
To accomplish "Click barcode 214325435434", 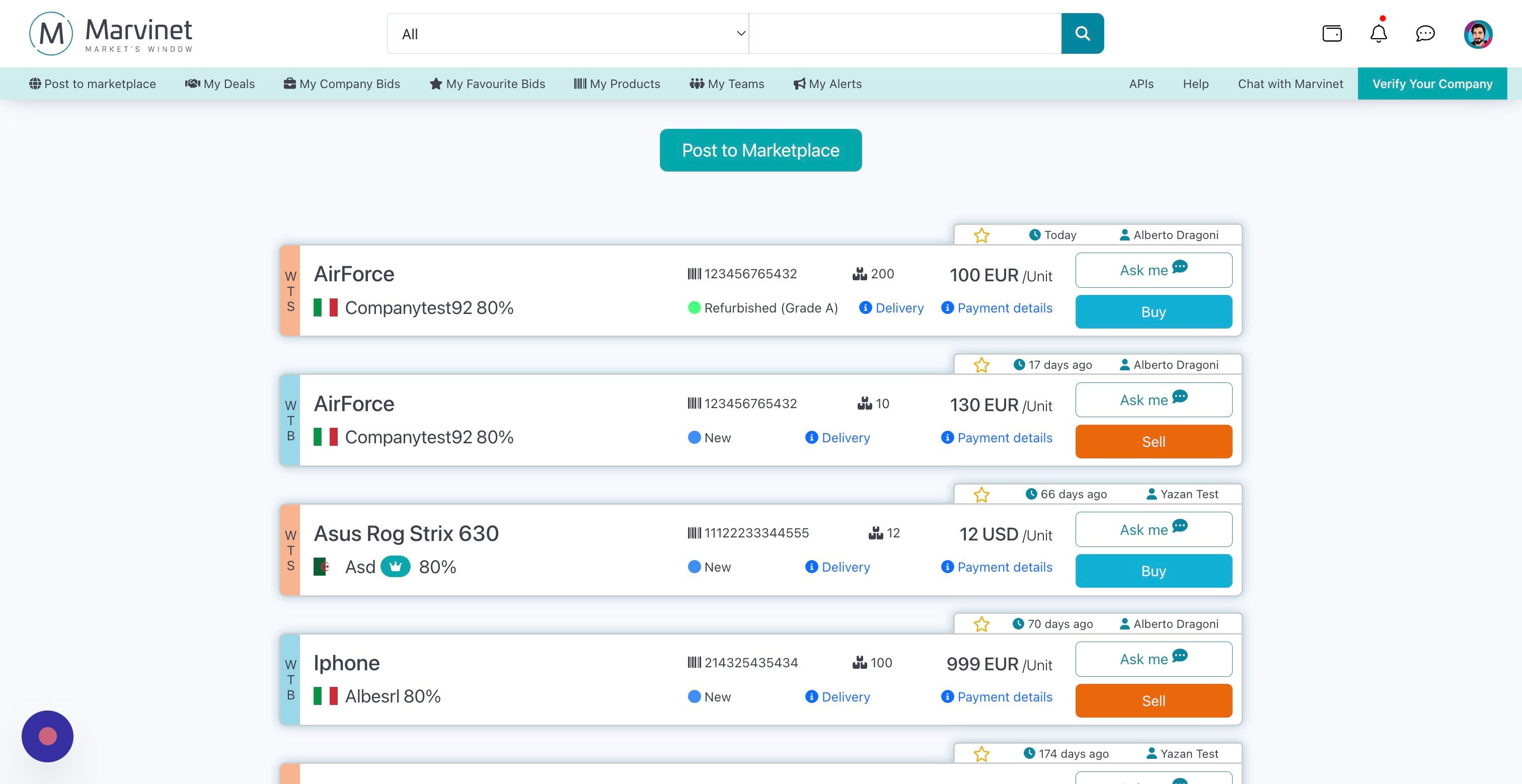I will (x=743, y=663).
